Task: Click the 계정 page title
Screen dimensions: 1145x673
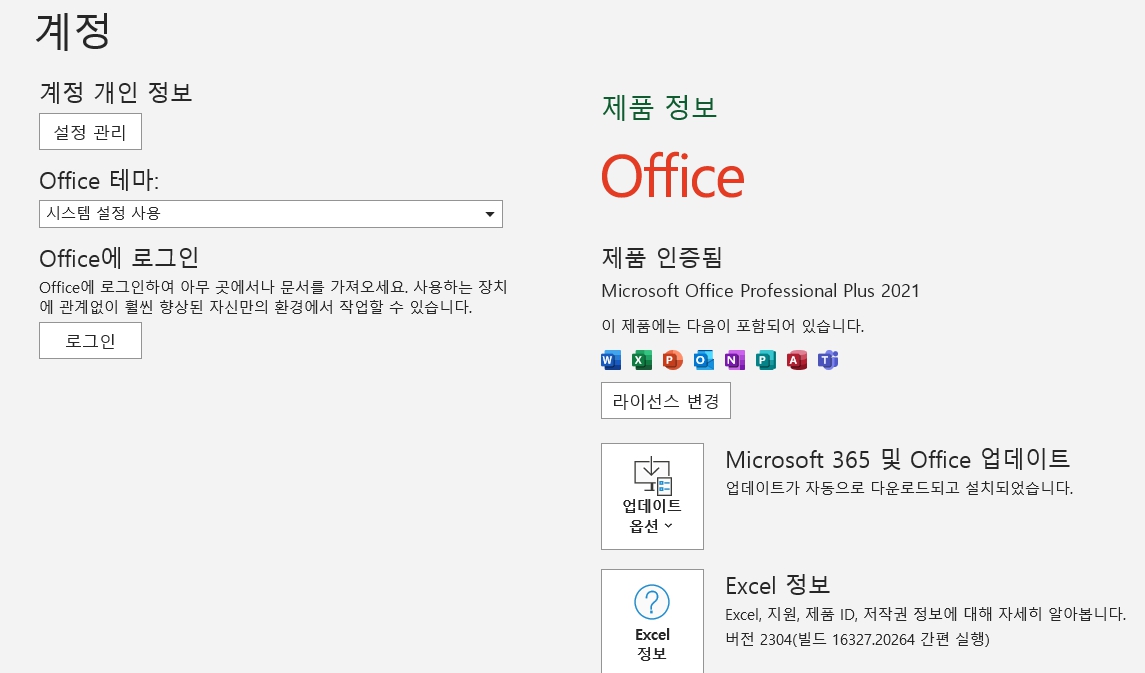Action: tap(73, 31)
